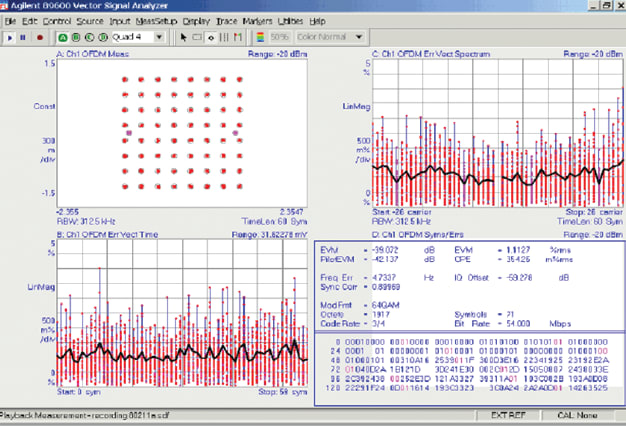Select the rectangle box-select tool

click(197, 38)
